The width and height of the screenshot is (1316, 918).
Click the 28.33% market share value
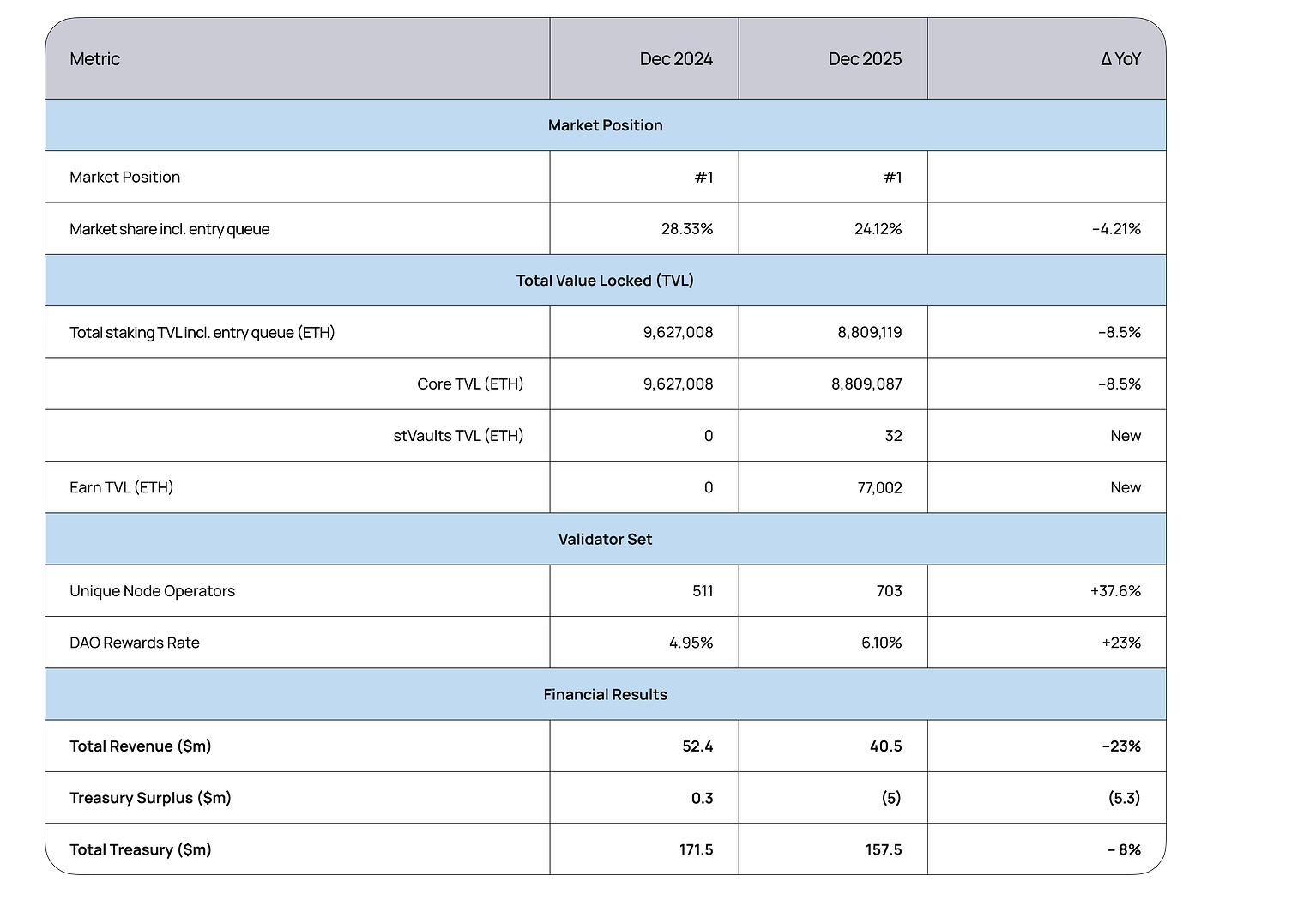coord(686,229)
